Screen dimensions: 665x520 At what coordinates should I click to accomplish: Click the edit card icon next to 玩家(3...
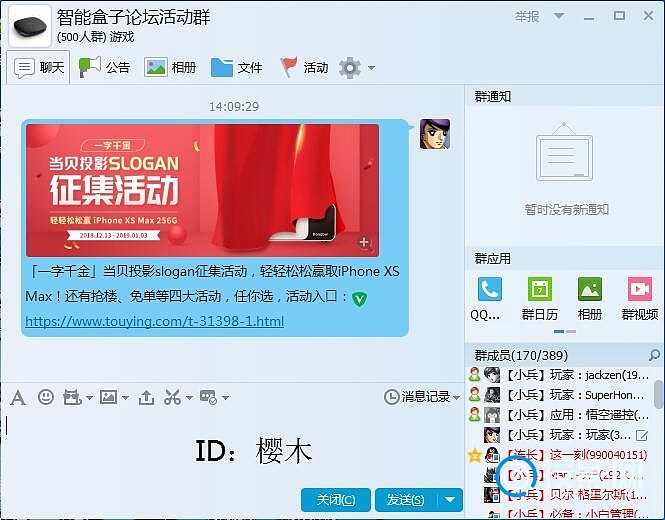point(642,435)
